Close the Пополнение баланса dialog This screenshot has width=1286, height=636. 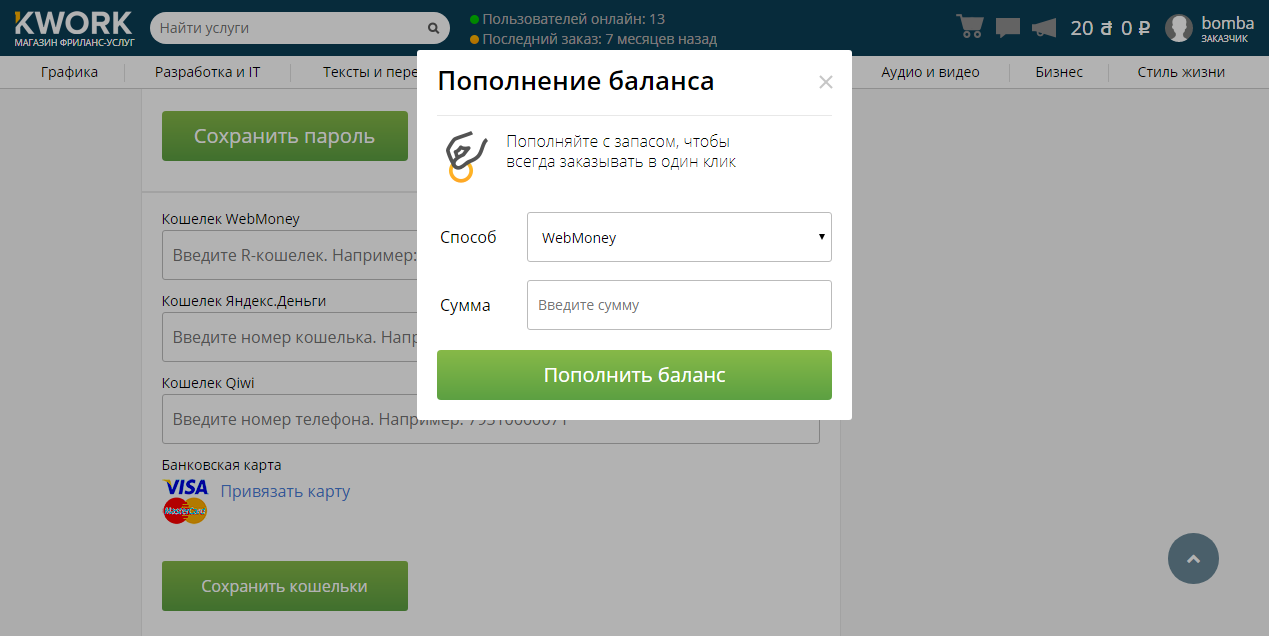pyautogui.click(x=825, y=82)
